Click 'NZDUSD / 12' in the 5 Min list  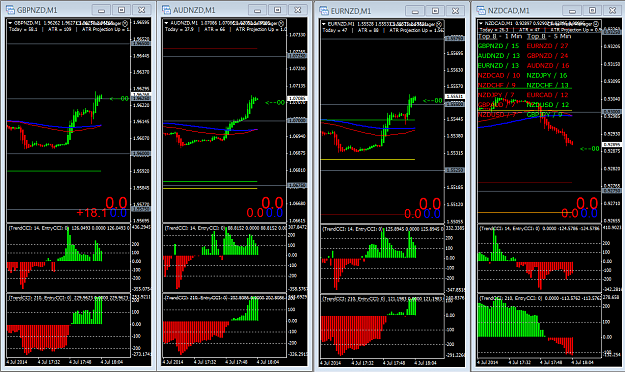coord(548,104)
